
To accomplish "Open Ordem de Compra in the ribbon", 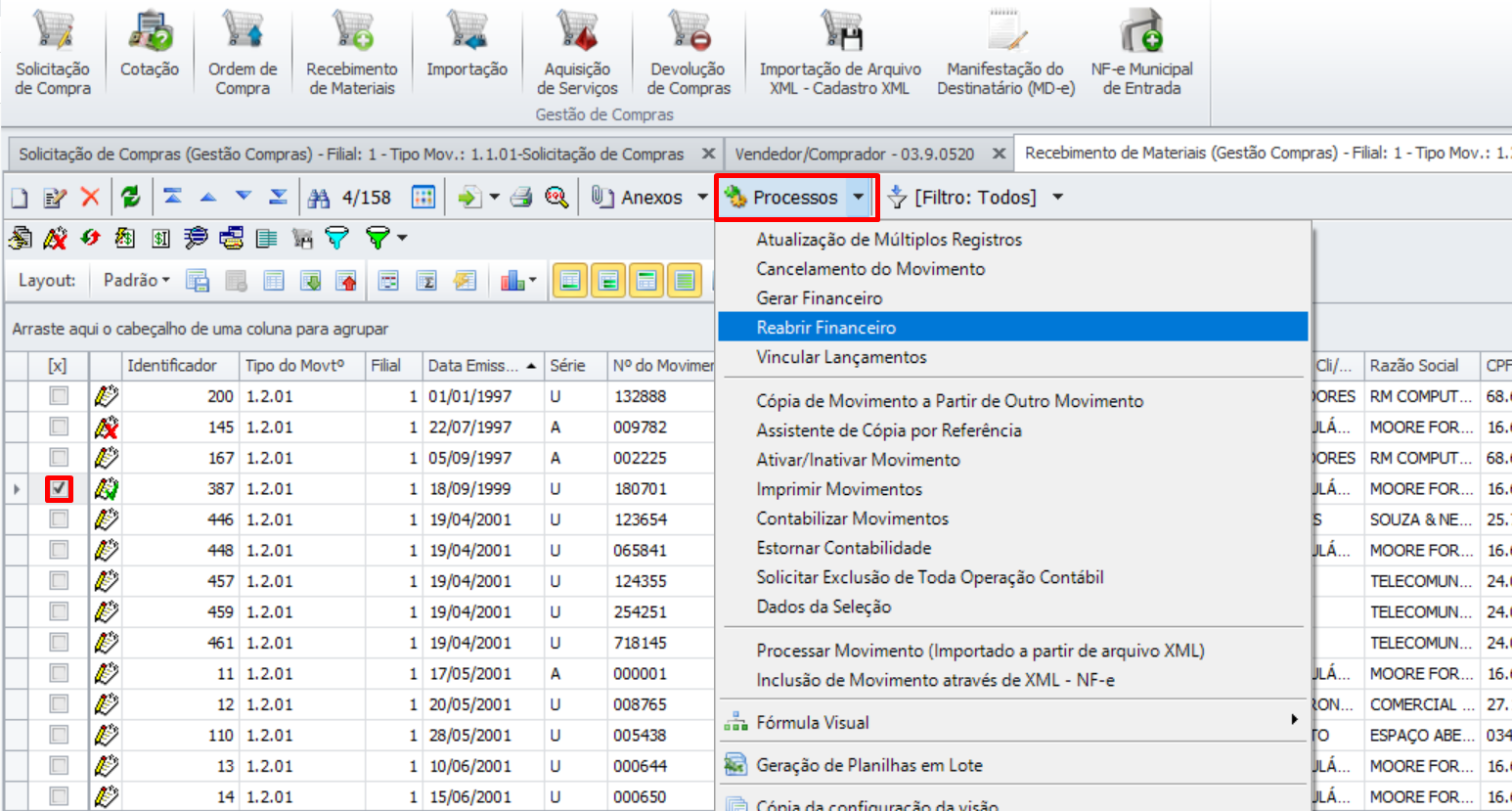I will (x=243, y=53).
